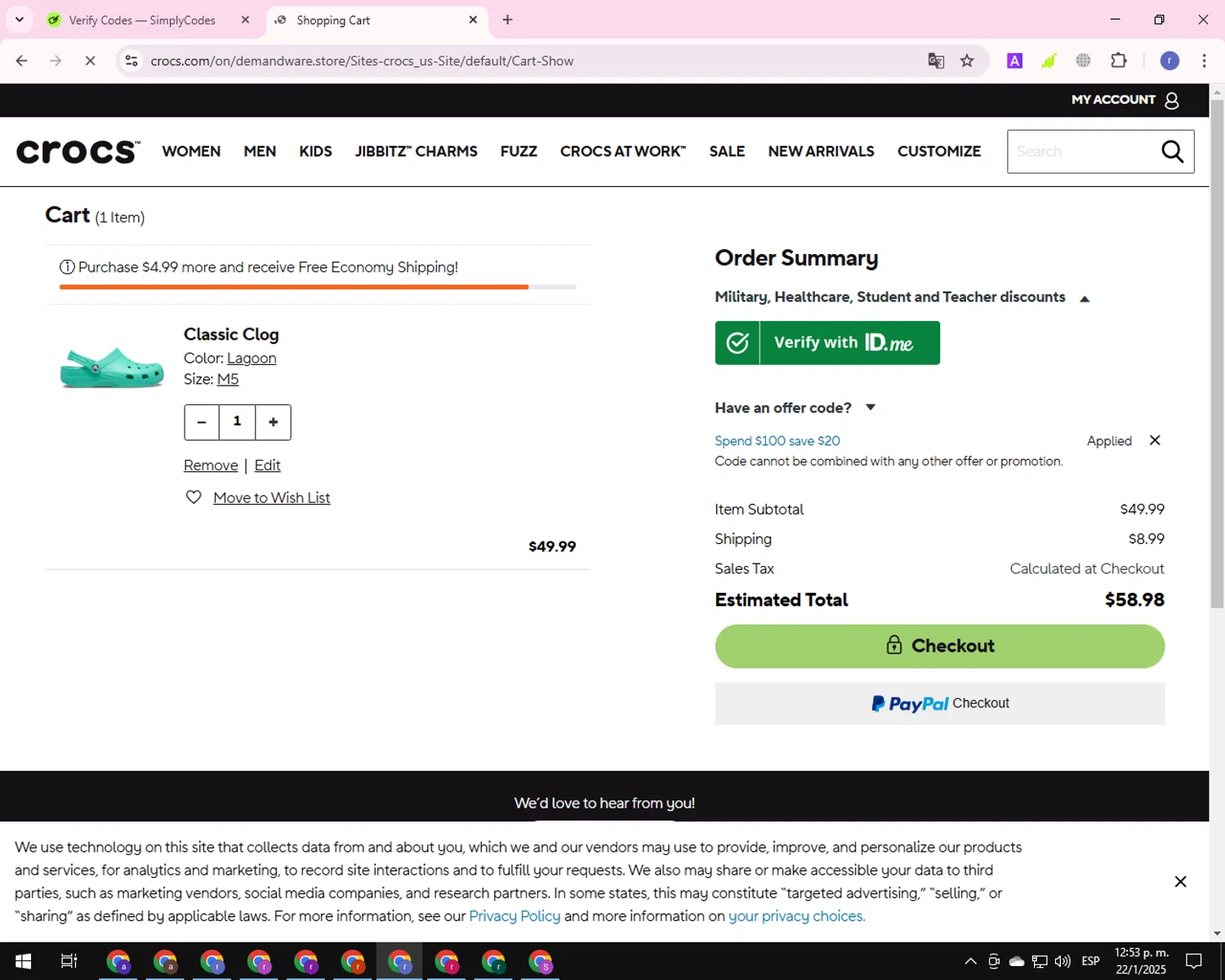Viewport: 1225px width, 980px height.
Task: Close the Shopping Cart tab
Action: [473, 20]
